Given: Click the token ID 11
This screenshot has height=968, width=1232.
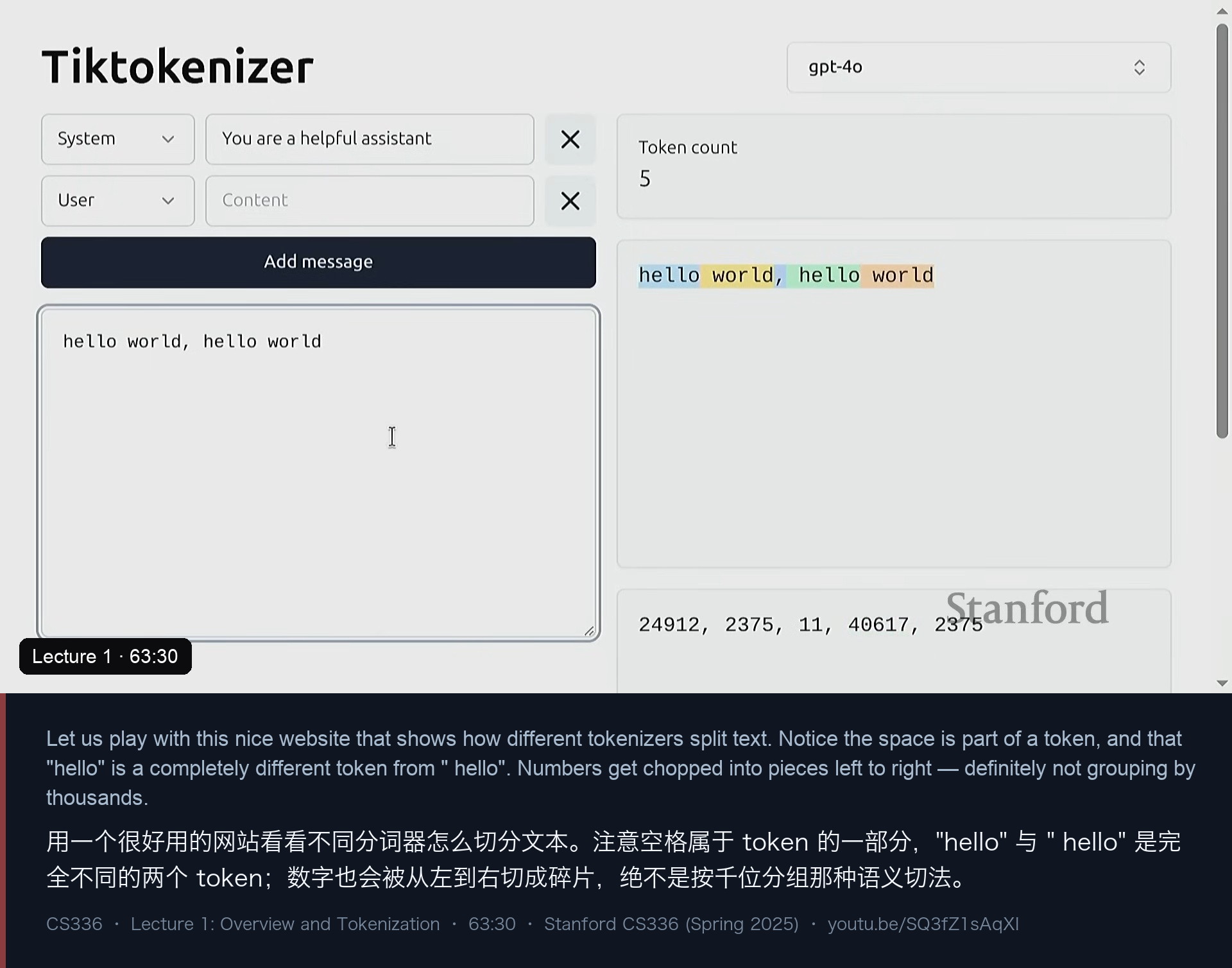Looking at the screenshot, I should tap(810, 625).
